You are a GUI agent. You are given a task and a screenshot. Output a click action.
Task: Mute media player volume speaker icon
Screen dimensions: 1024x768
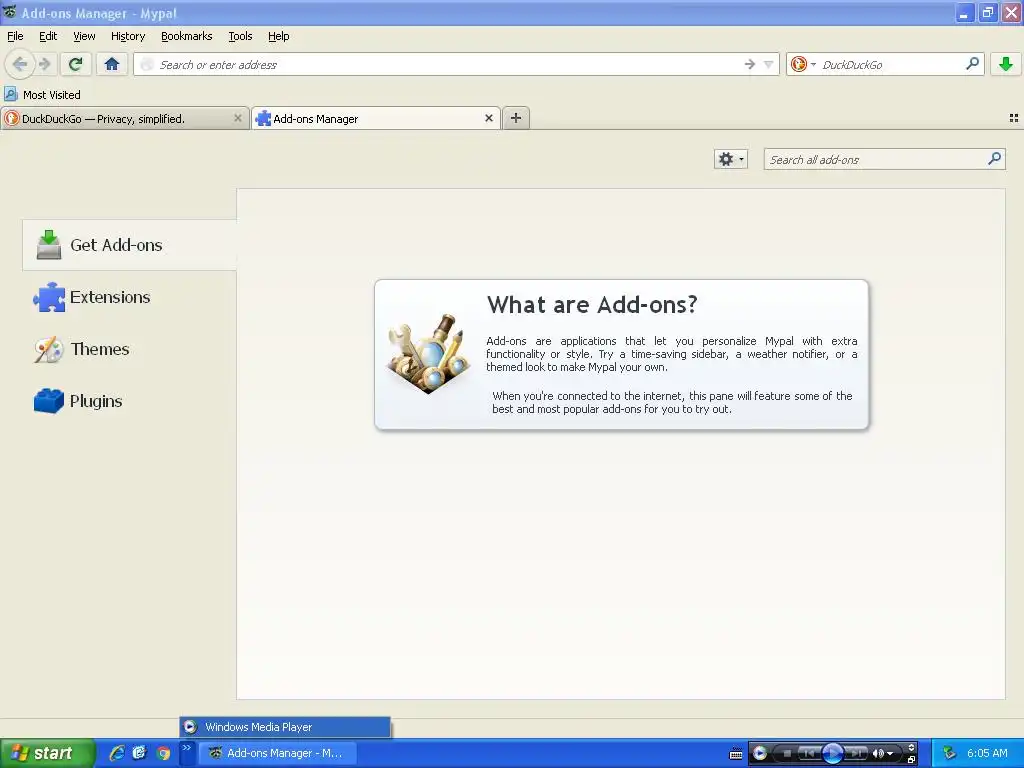(x=878, y=754)
